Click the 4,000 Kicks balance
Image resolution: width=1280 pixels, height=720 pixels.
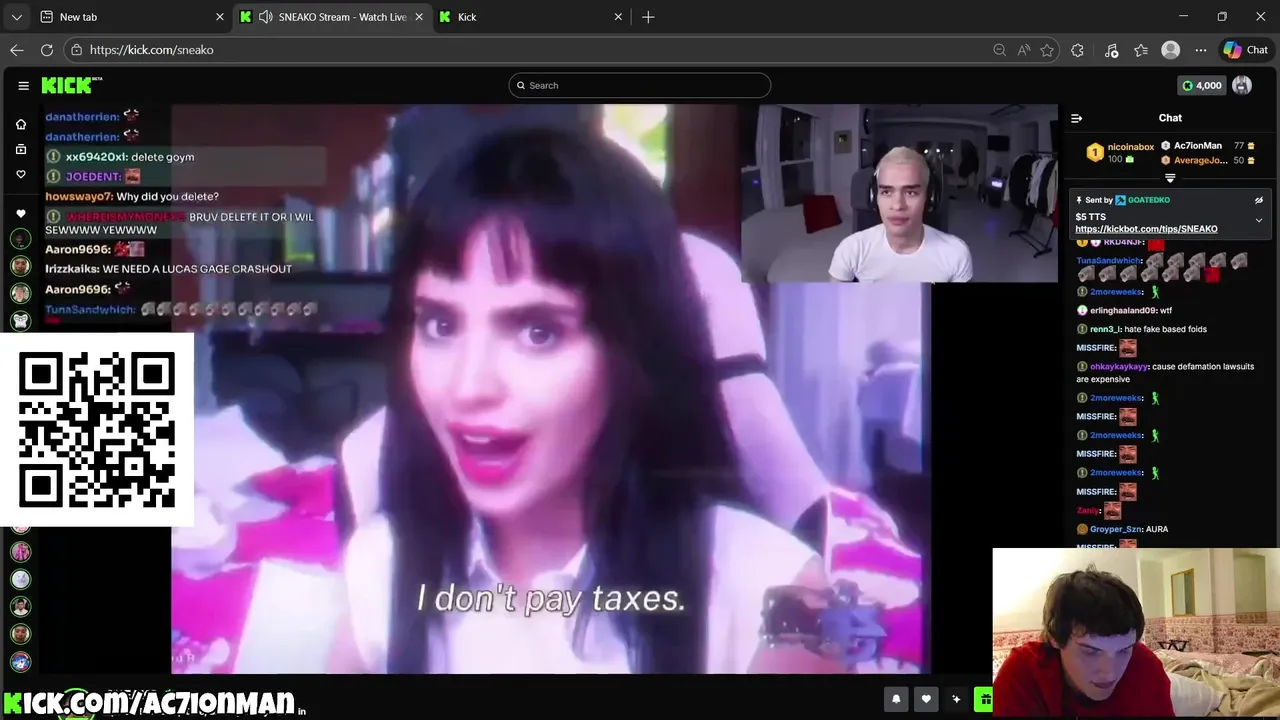[1202, 86]
